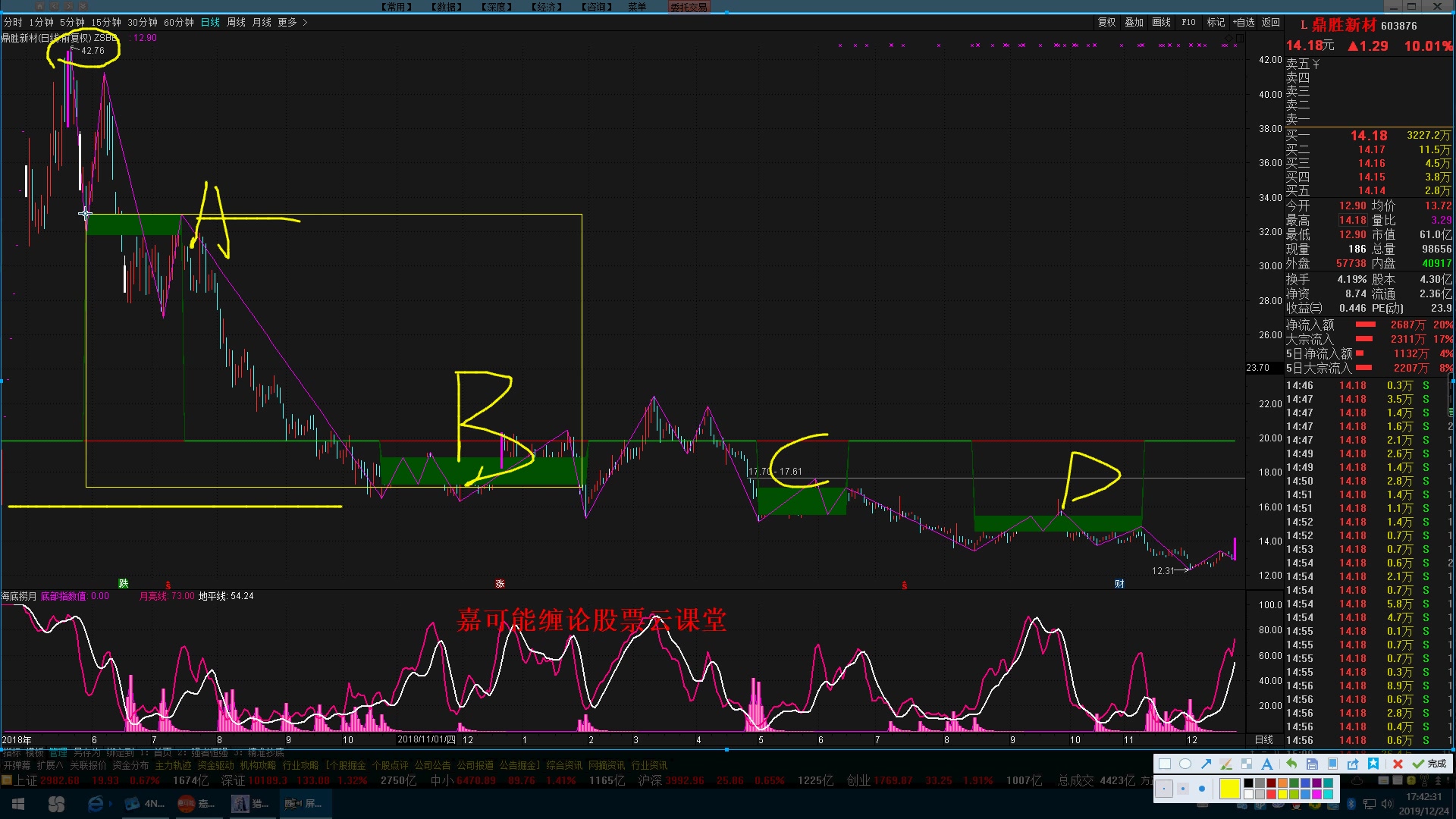
Task: Open 画线 drawing tools
Action: [1161, 22]
